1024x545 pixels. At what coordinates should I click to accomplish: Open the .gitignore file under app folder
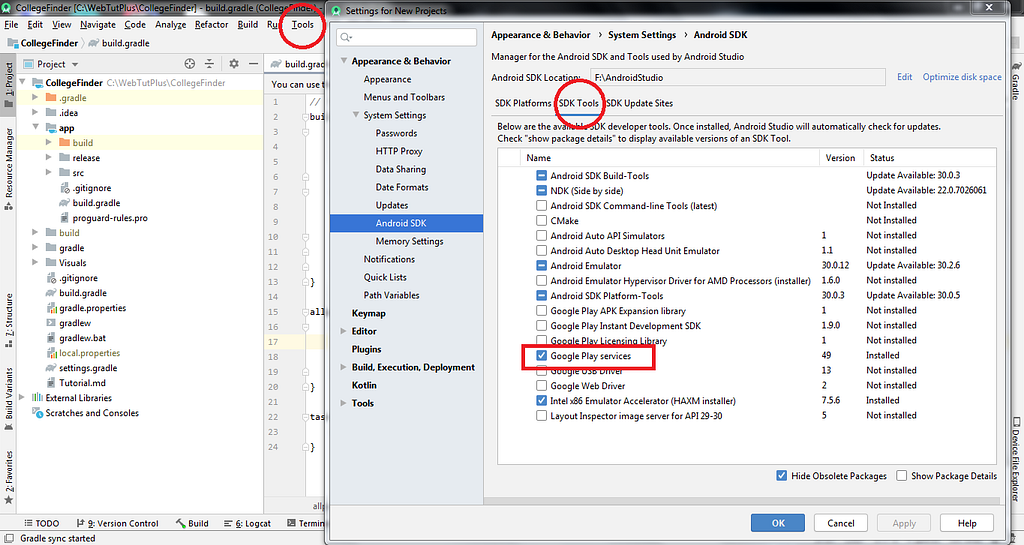pyautogui.click(x=91, y=188)
